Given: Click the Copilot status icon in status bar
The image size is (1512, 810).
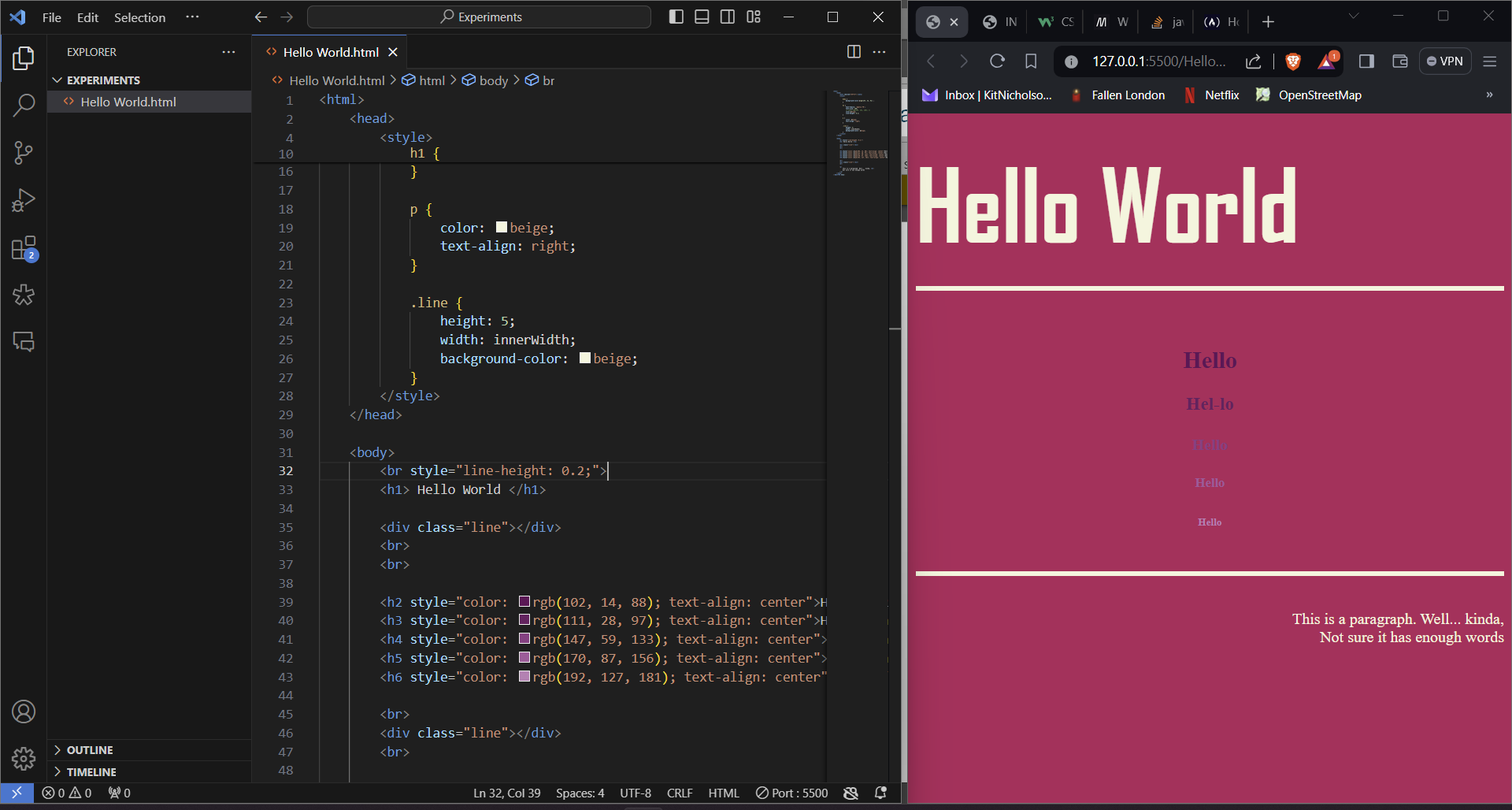Looking at the screenshot, I should (x=850, y=793).
